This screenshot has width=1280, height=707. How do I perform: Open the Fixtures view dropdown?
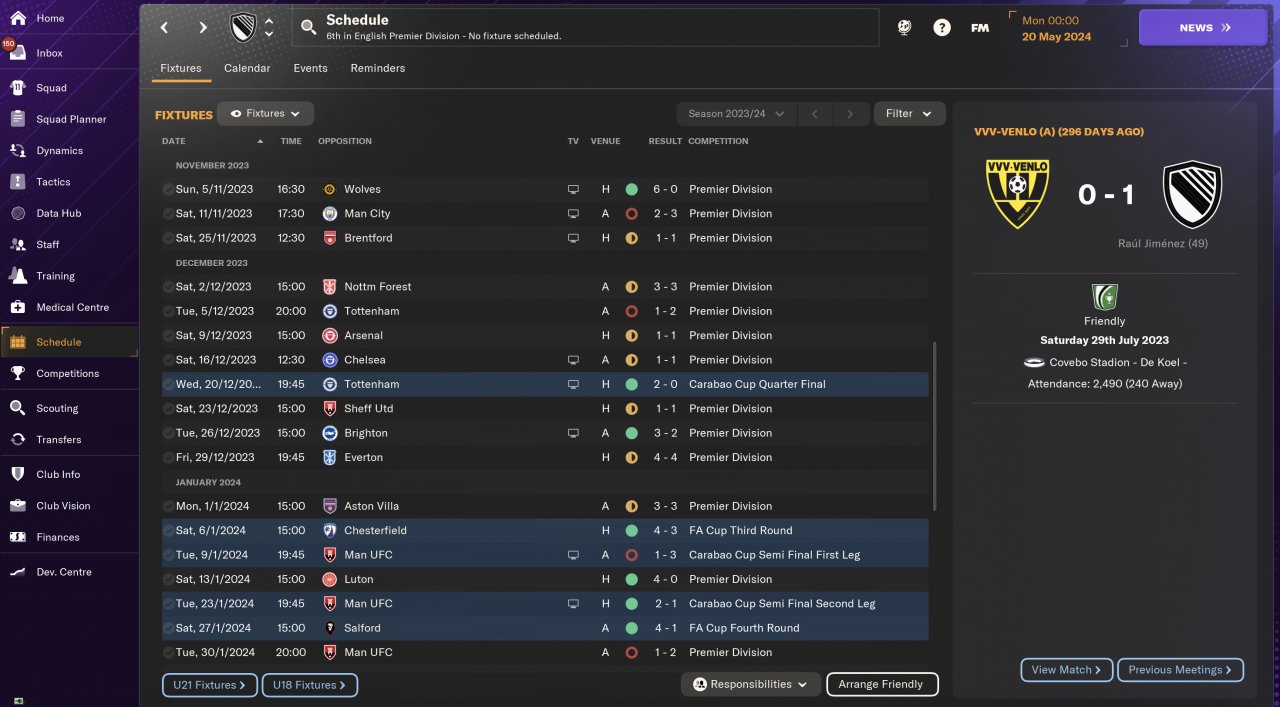265,114
